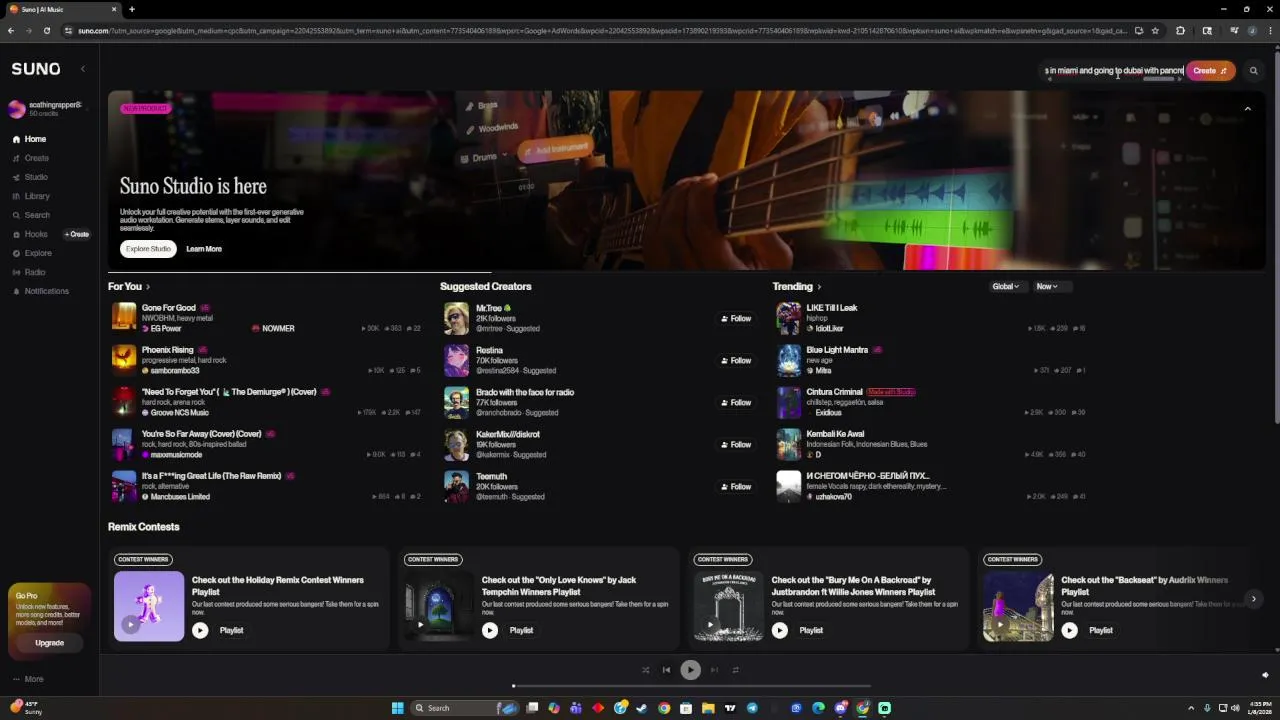The height and width of the screenshot is (720, 1280).
Task: Open the browser three-dot menu
Action: [x=1269, y=31]
